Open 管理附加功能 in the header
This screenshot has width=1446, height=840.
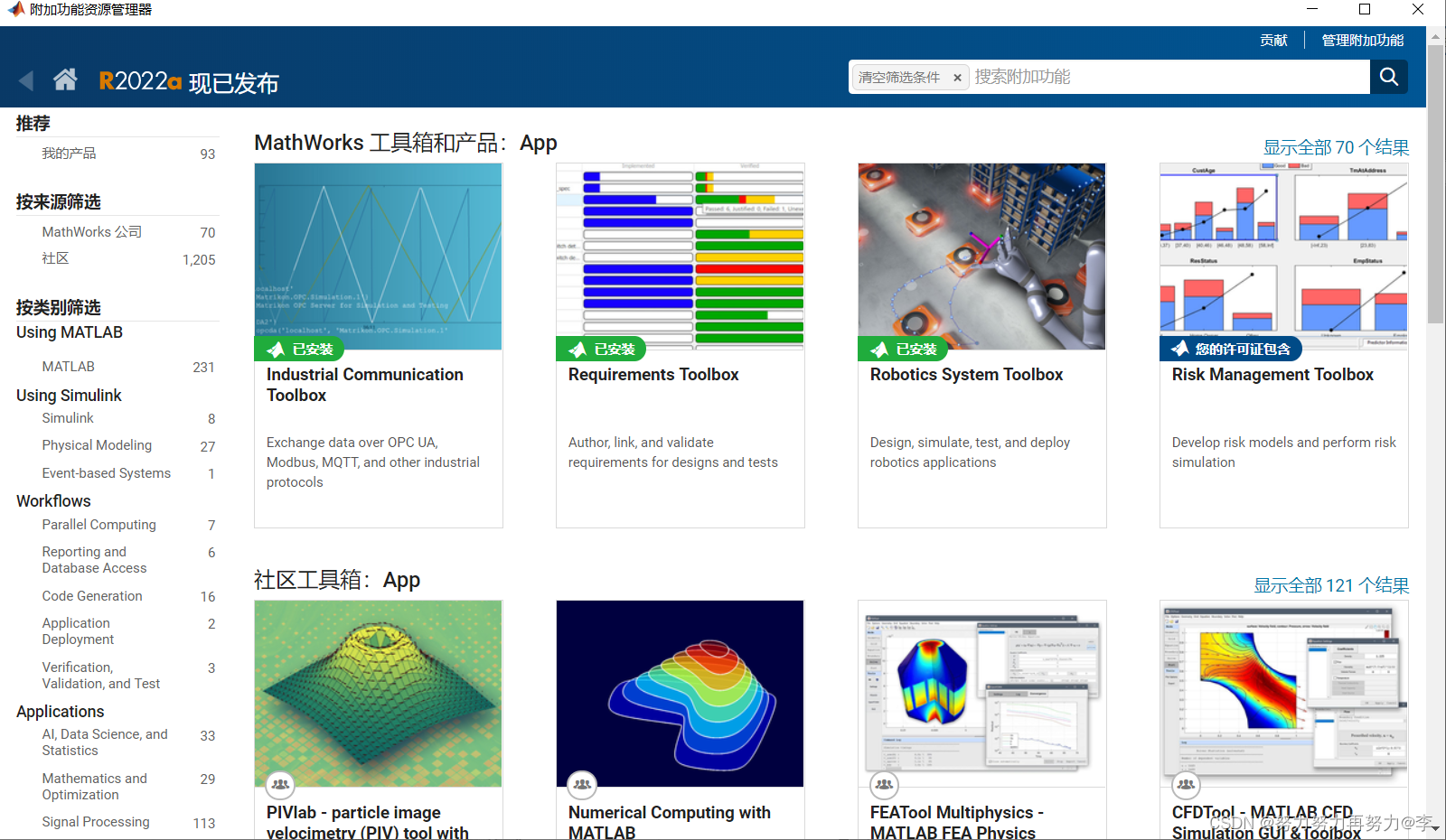point(1363,40)
